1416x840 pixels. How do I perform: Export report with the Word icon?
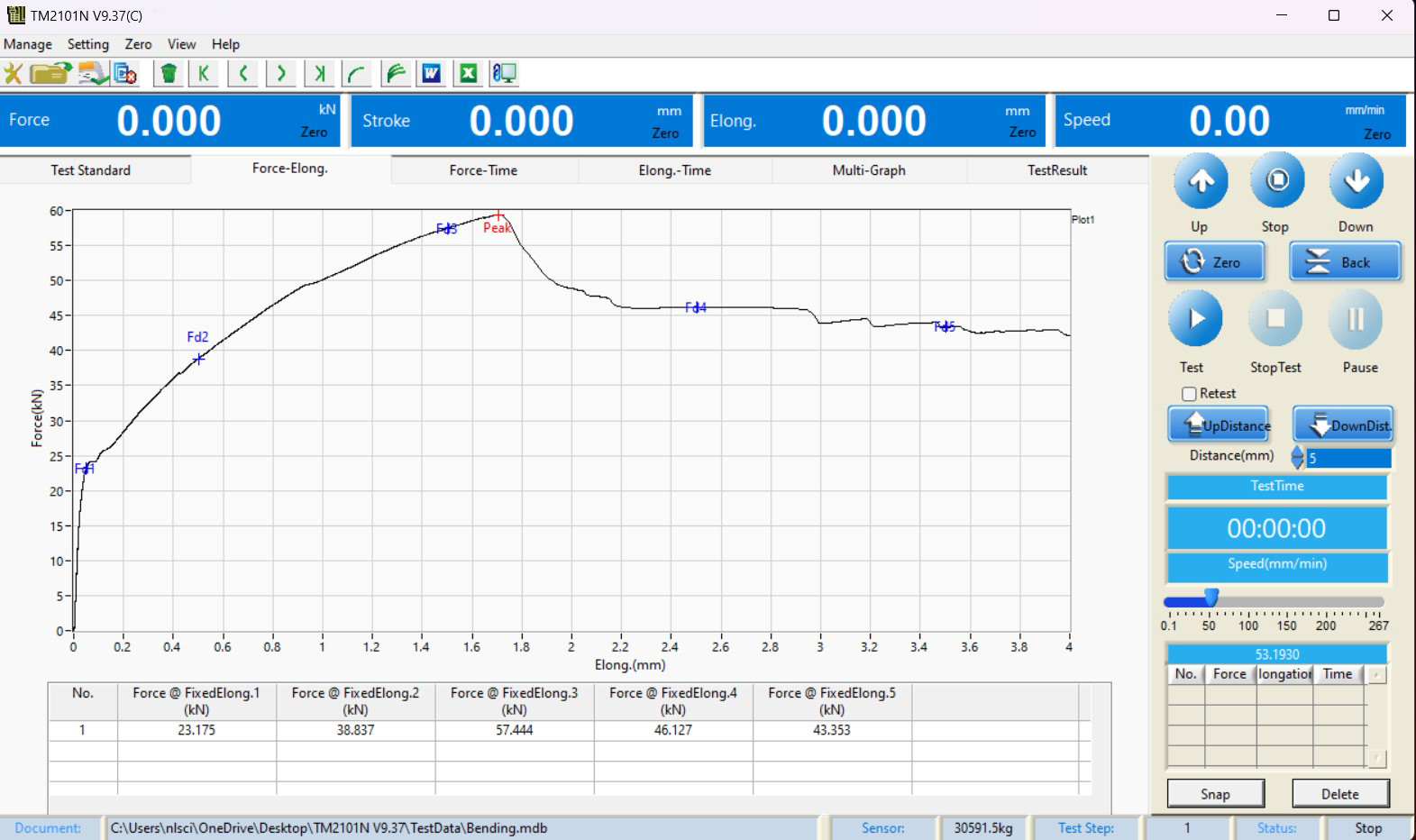432,74
